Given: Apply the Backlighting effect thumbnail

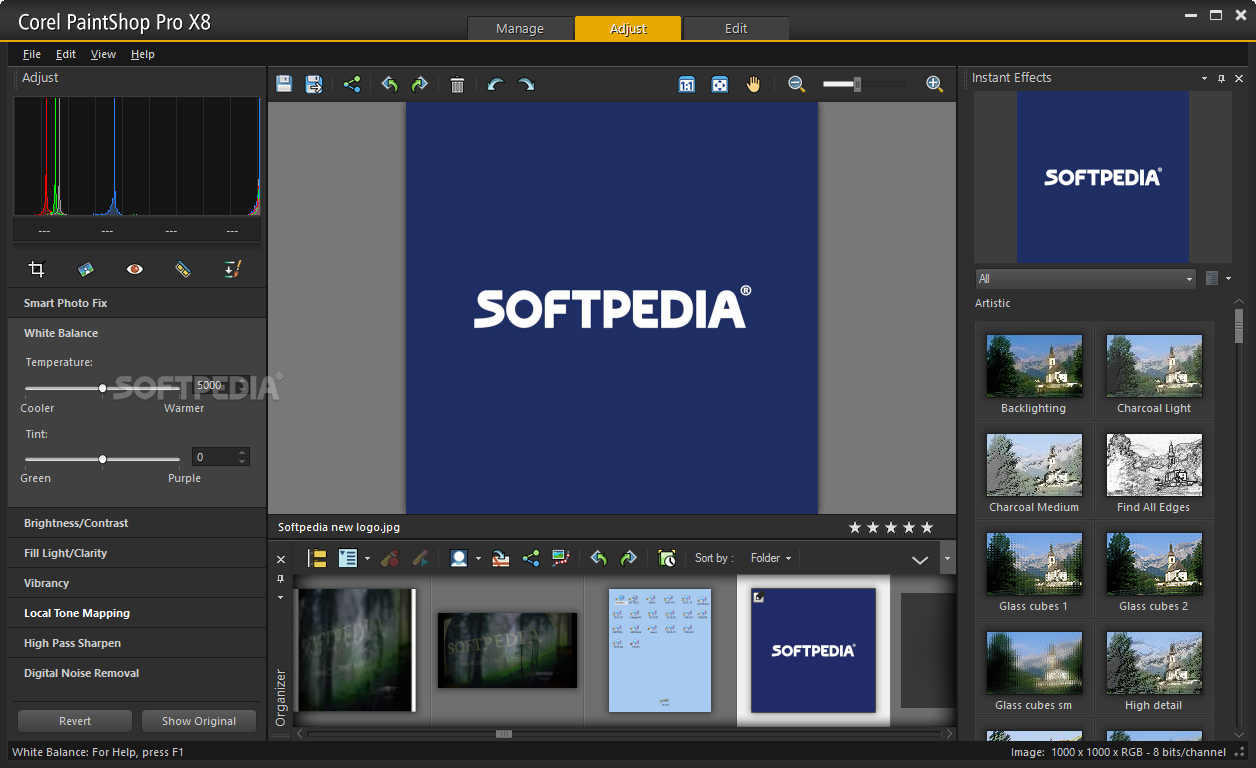Looking at the screenshot, I should [1034, 366].
